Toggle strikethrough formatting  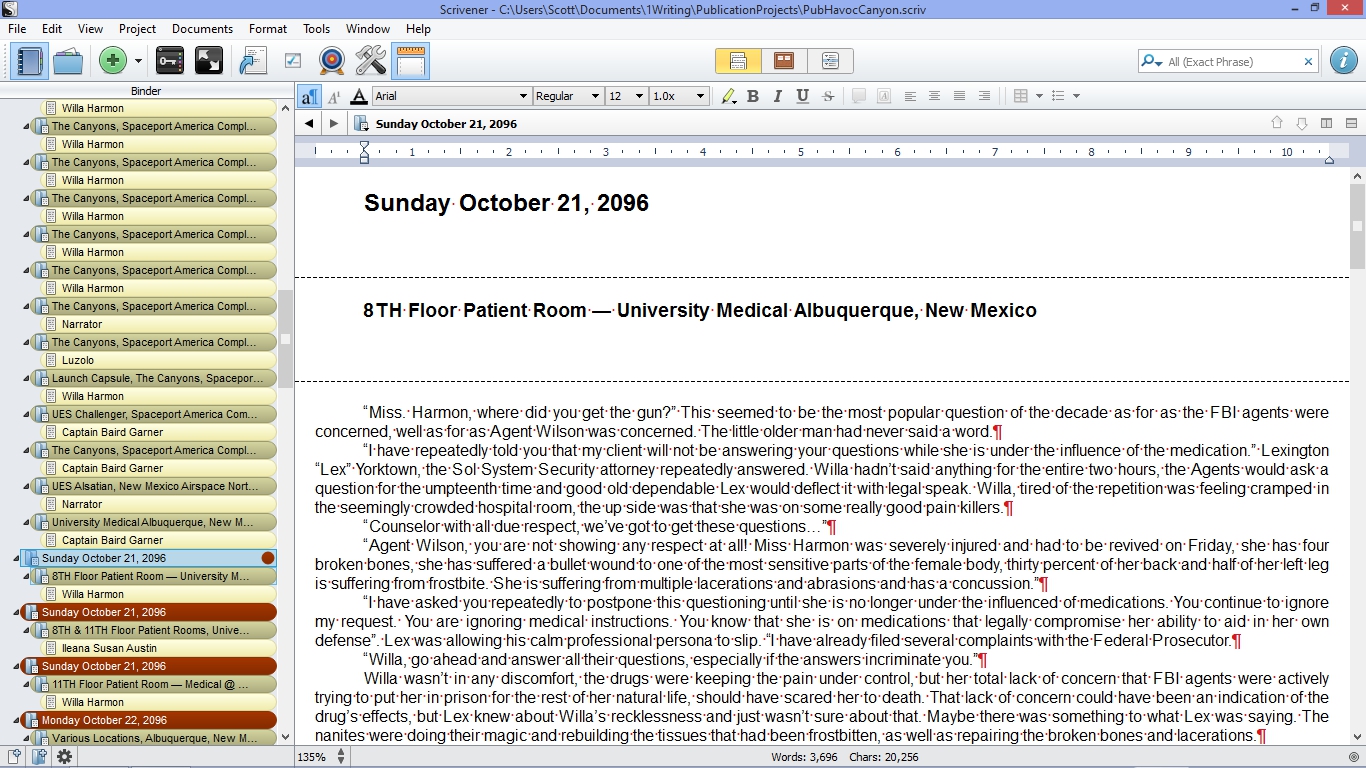pos(827,96)
